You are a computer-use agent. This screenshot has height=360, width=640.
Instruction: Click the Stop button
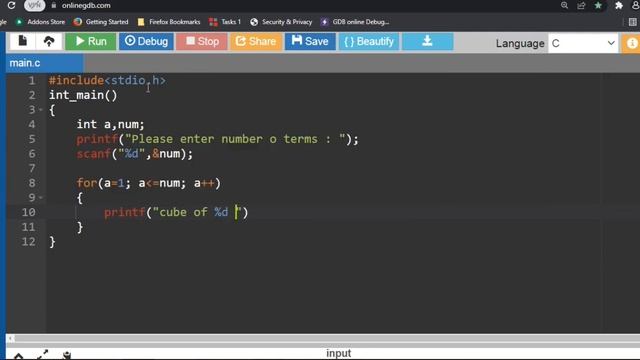202,41
